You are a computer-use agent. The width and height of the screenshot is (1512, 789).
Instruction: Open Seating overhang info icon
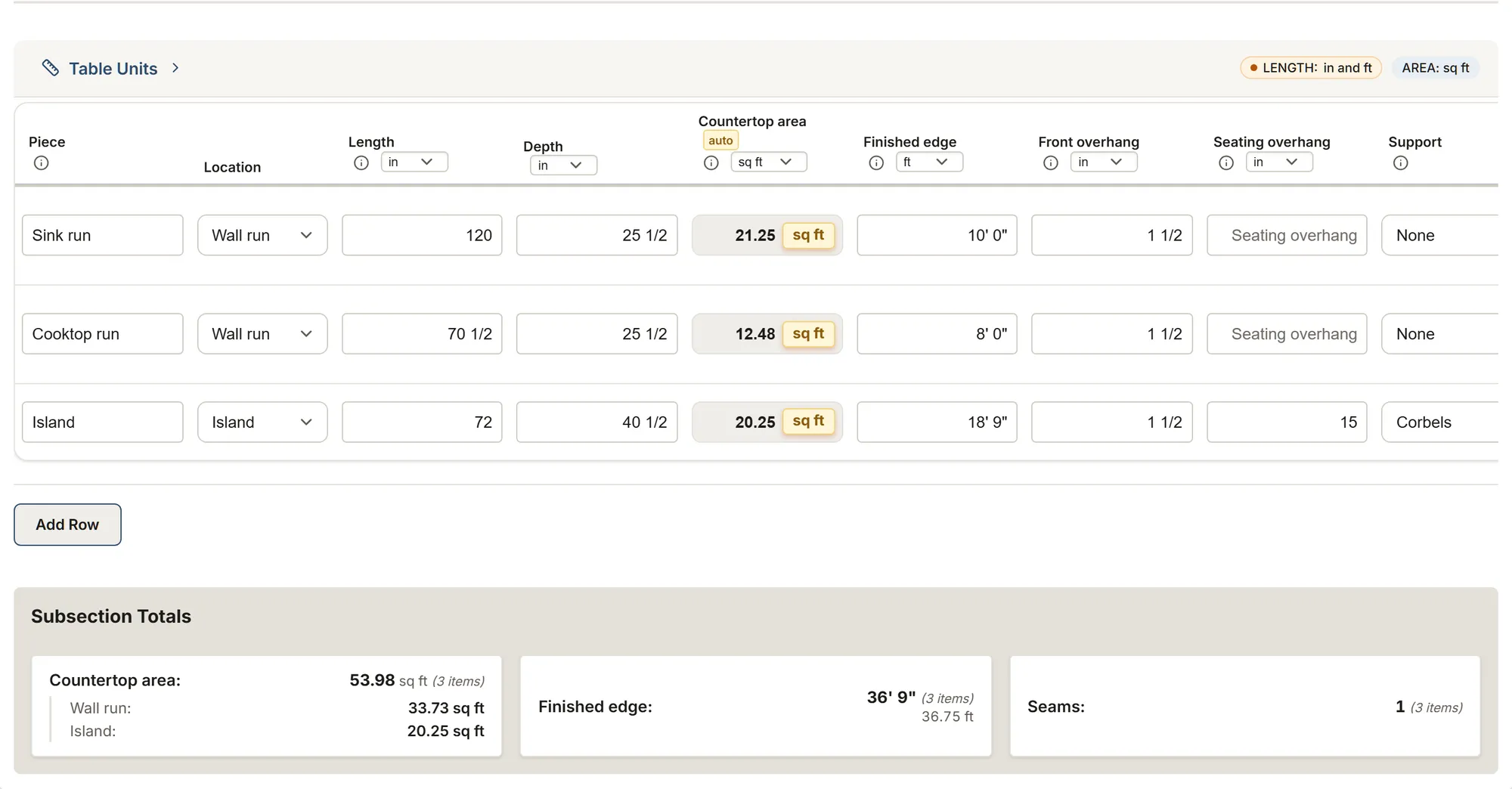[x=1226, y=163]
